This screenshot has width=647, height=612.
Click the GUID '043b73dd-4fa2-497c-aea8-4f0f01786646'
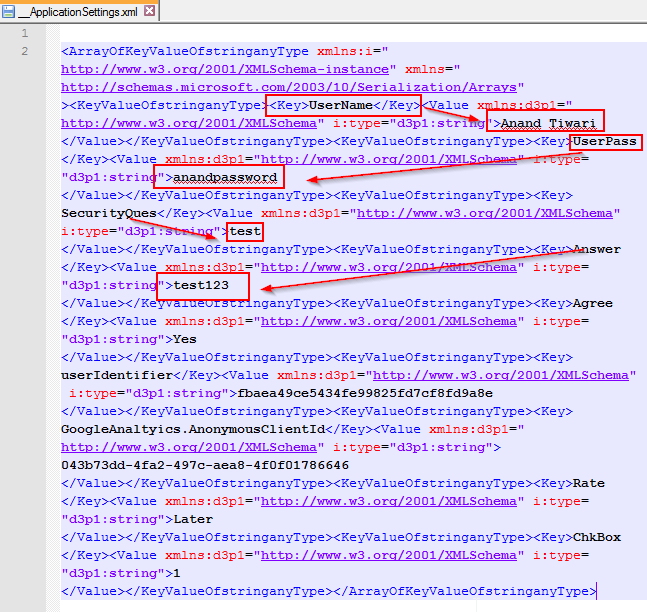(205, 465)
